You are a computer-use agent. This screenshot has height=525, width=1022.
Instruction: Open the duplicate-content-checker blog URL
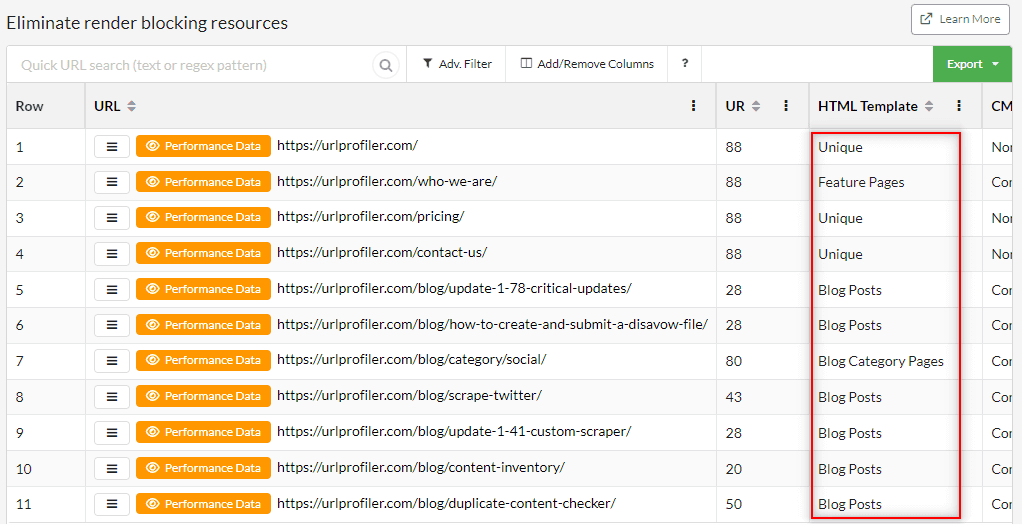point(446,503)
